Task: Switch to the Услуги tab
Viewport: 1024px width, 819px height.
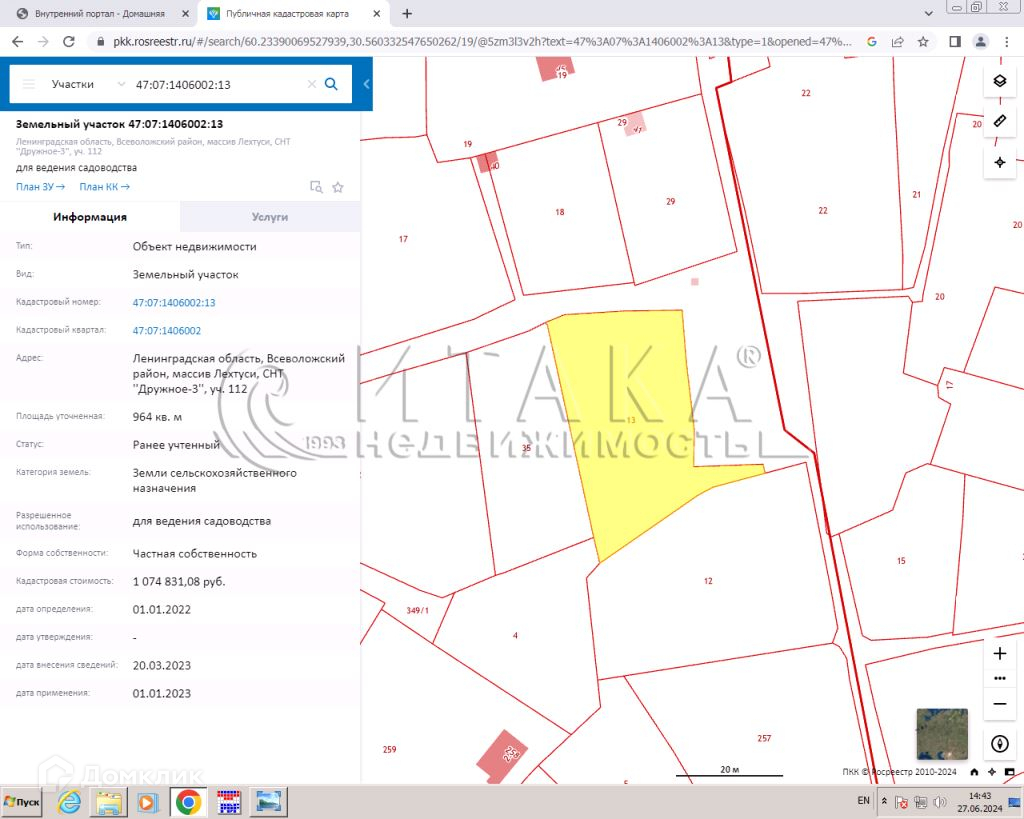Action: [x=270, y=217]
